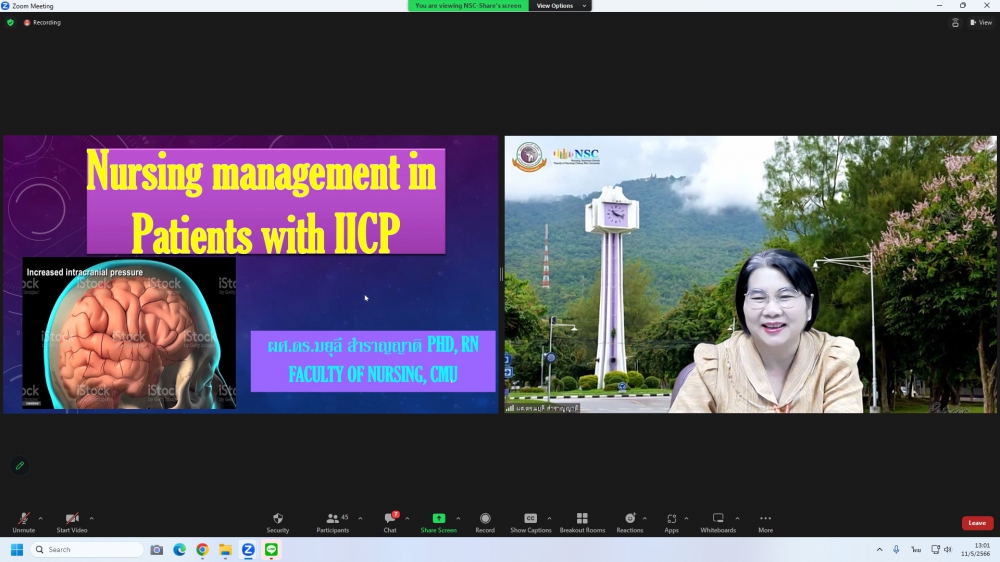Toggle Show Captions

pos(531,519)
